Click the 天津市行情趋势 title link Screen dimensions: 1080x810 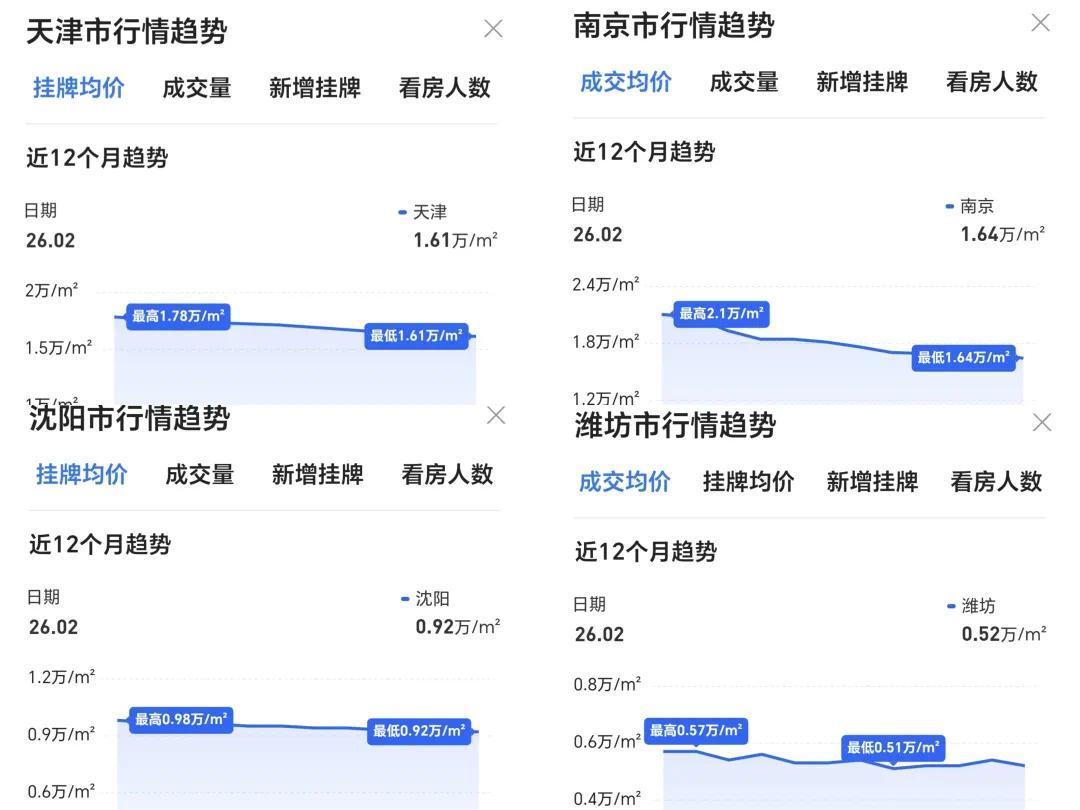click(x=127, y=32)
